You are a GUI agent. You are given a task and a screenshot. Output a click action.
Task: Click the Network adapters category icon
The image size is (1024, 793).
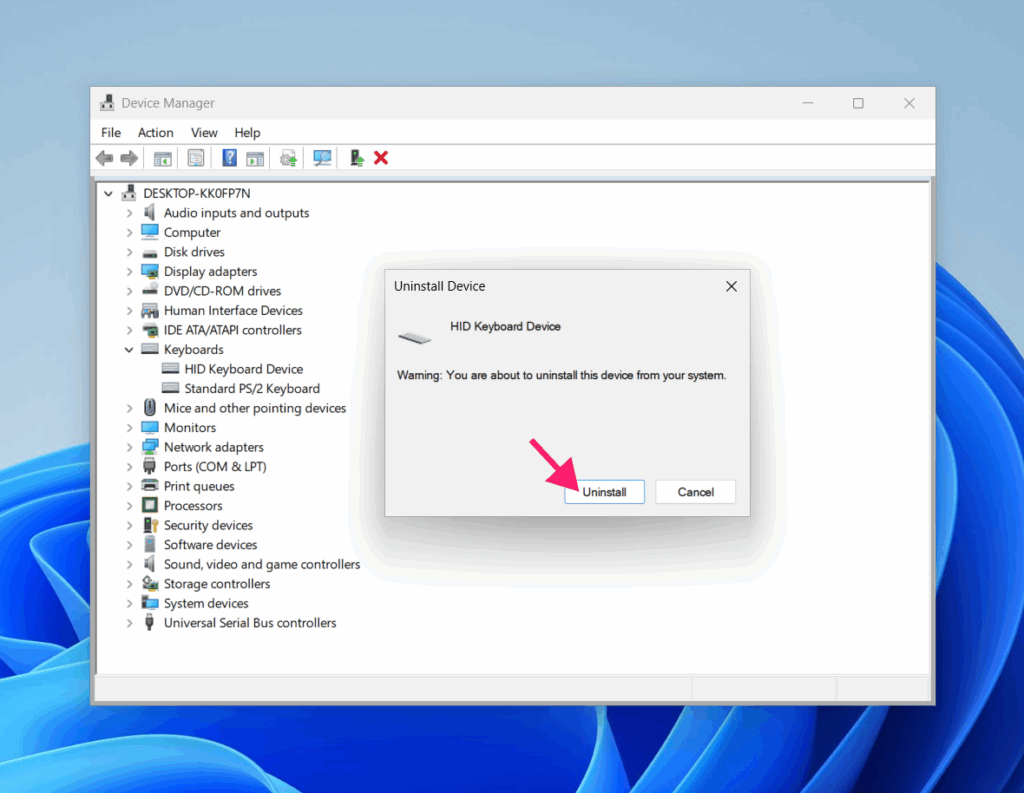point(150,447)
